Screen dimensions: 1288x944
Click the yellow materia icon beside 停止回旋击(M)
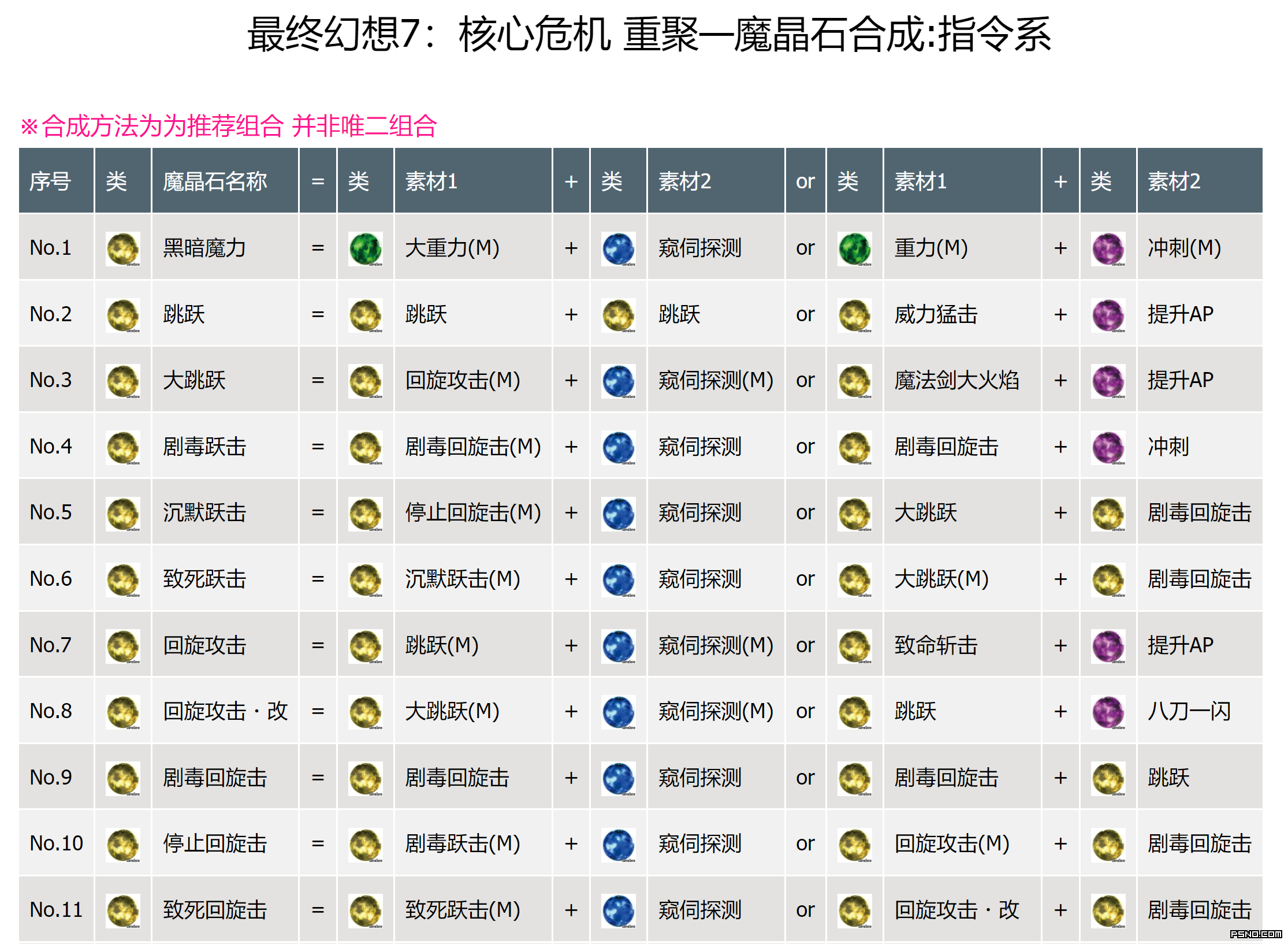[x=366, y=514]
